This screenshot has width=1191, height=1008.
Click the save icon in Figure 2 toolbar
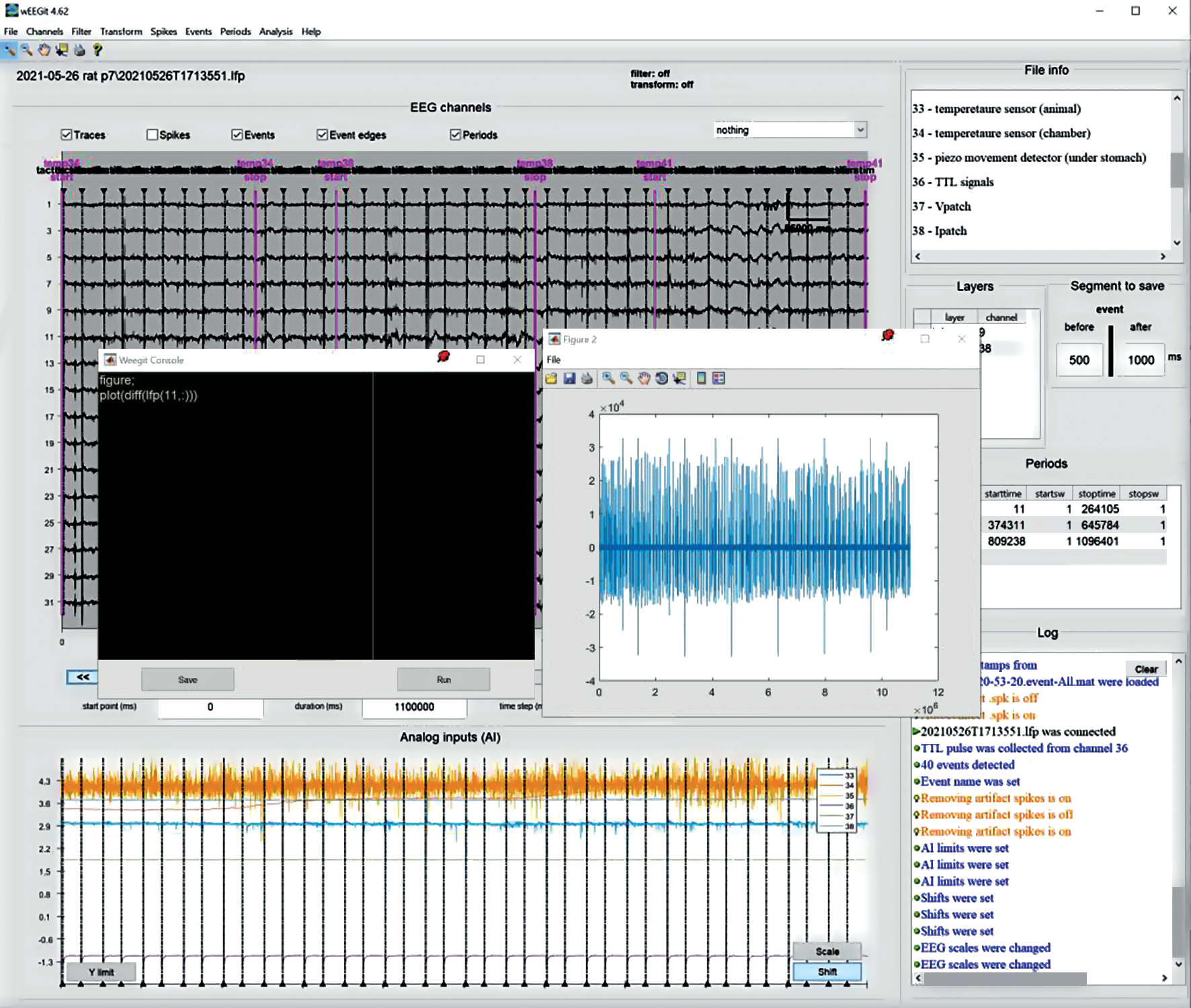[569, 378]
